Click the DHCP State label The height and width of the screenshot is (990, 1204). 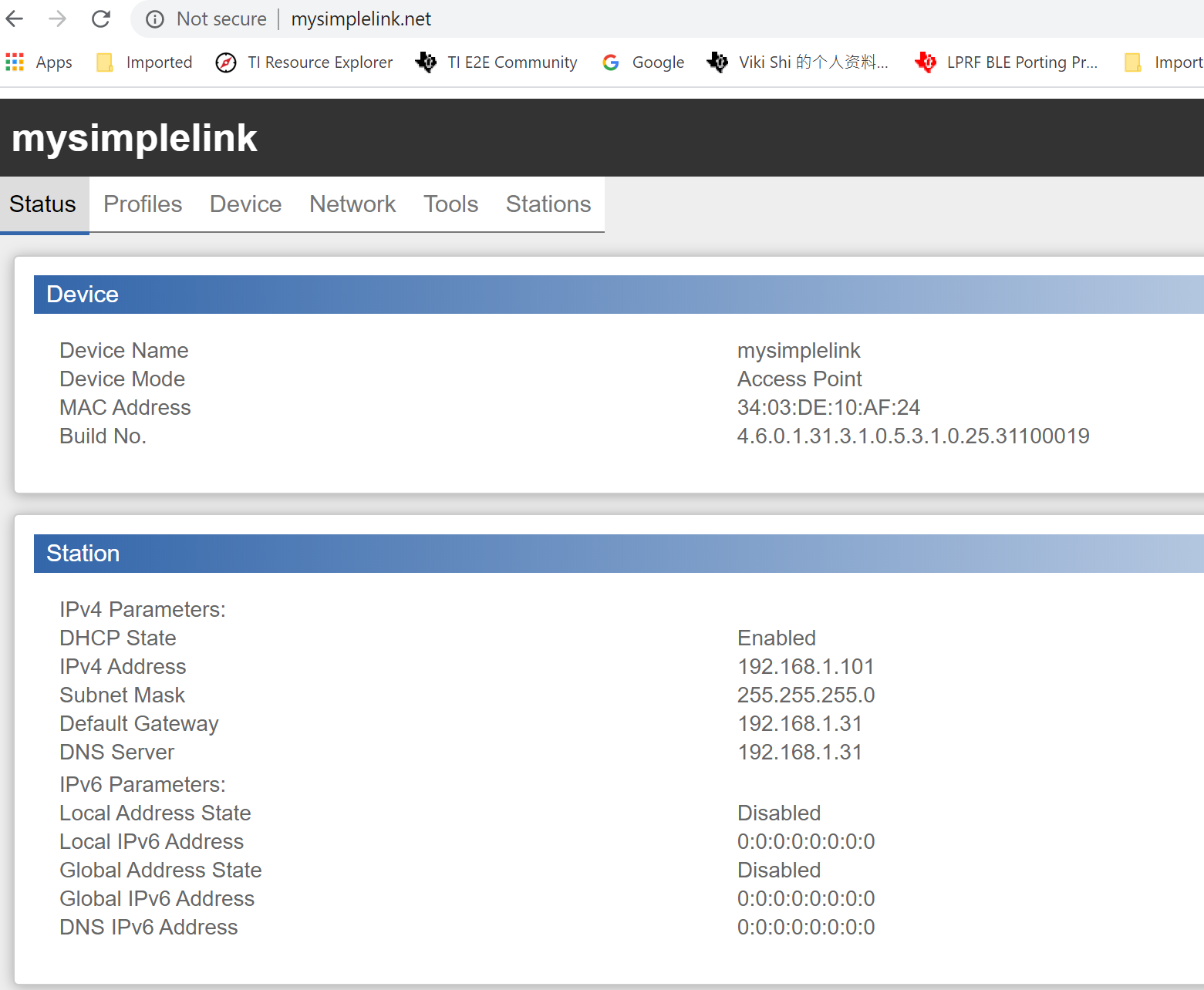pyautogui.click(x=118, y=638)
